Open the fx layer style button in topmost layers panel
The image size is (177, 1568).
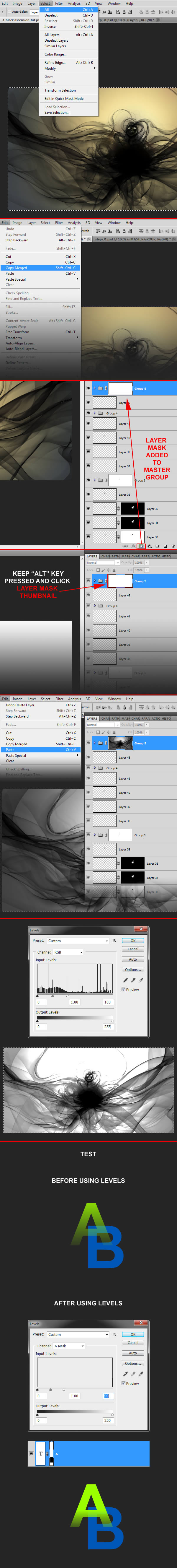tap(133, 546)
